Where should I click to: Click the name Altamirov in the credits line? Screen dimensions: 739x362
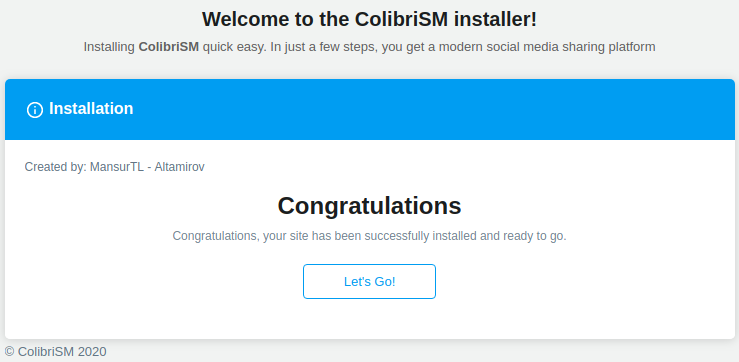coord(180,167)
